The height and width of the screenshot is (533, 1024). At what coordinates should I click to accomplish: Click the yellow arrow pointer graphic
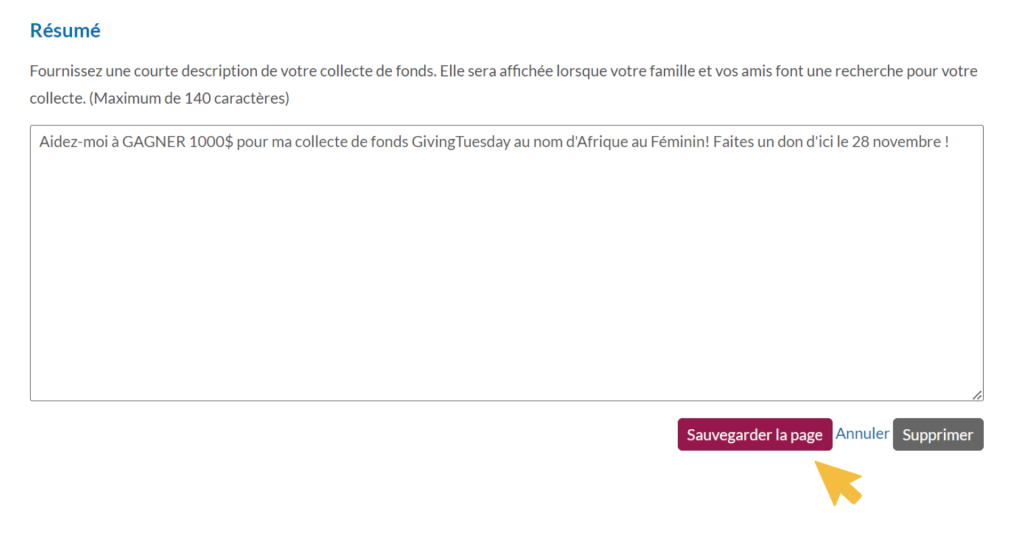[838, 481]
